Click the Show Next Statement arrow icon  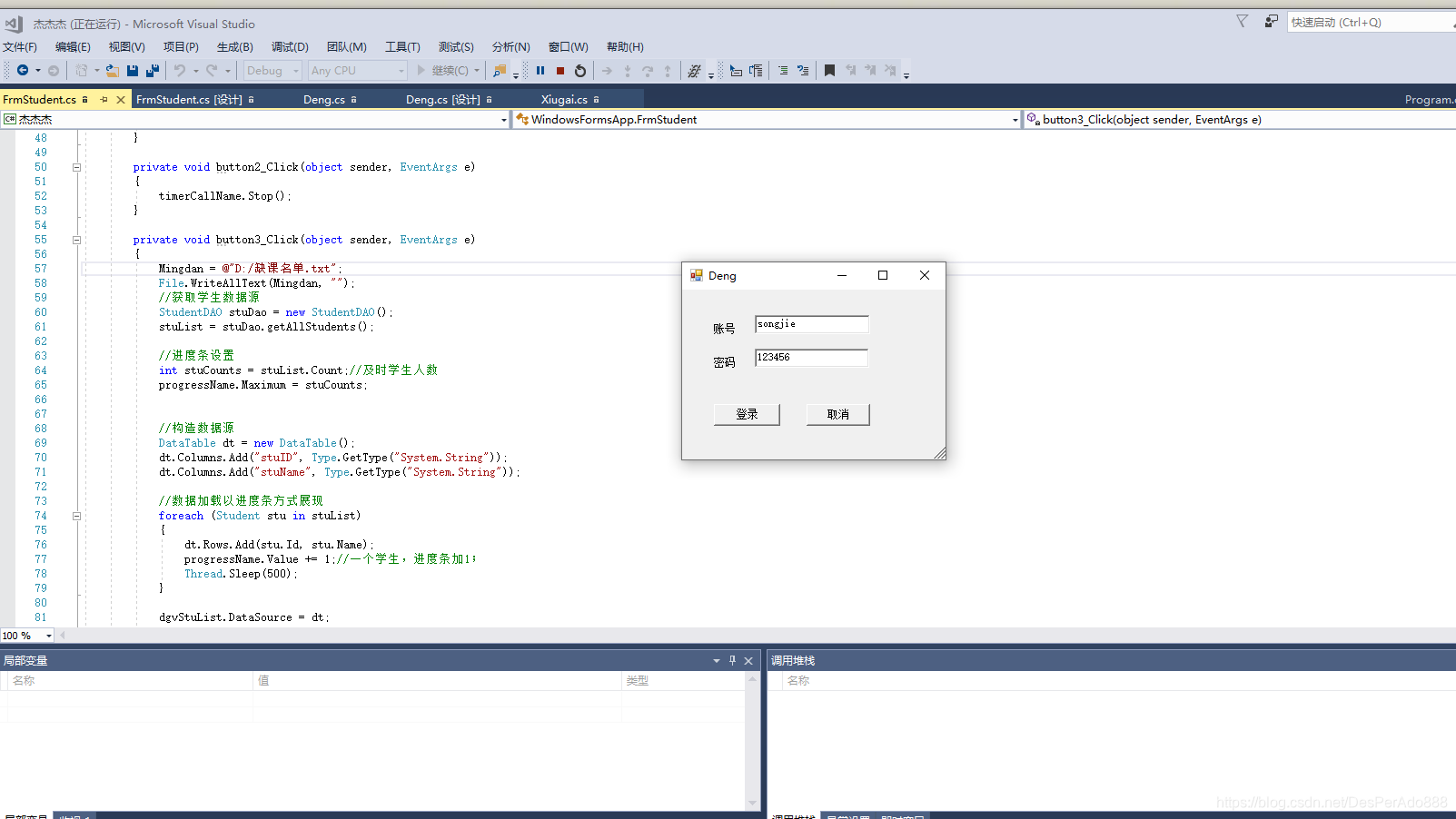pyautogui.click(x=607, y=71)
